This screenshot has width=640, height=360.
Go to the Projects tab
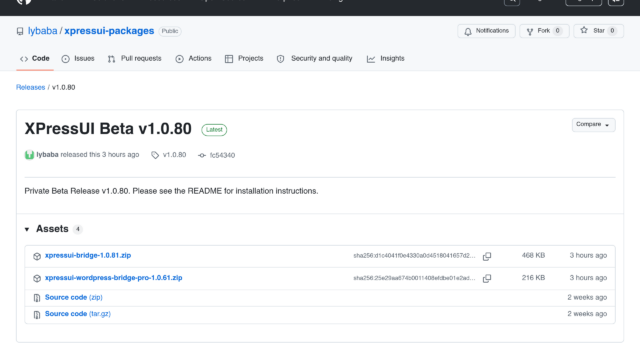tap(244, 59)
